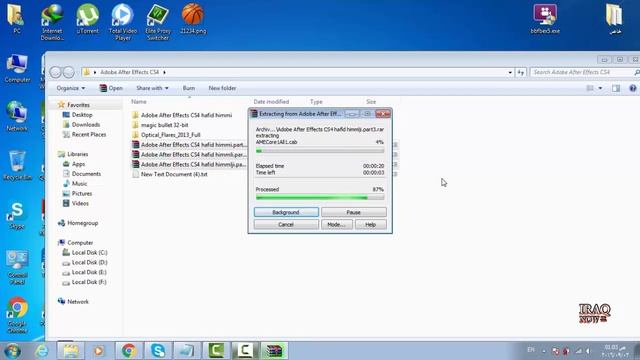Screen dimensions: 640x360
Task: Sort by Date modified column
Action: tap(271, 102)
